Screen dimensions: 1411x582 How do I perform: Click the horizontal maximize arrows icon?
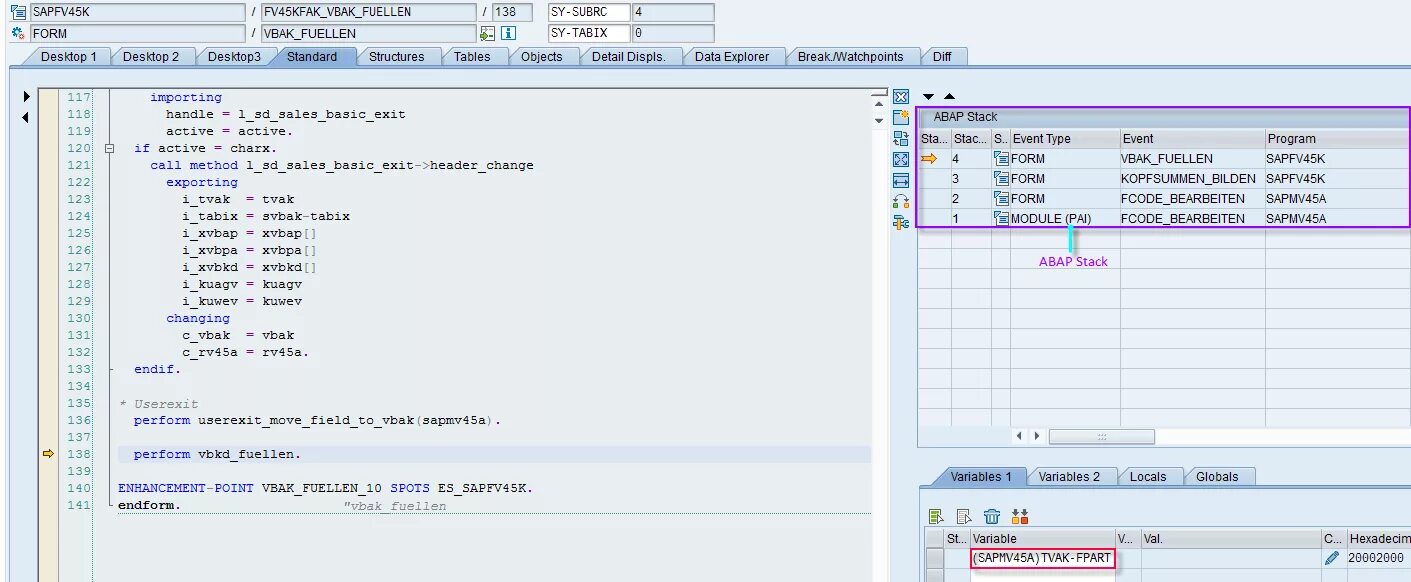pyautogui.click(x=900, y=181)
